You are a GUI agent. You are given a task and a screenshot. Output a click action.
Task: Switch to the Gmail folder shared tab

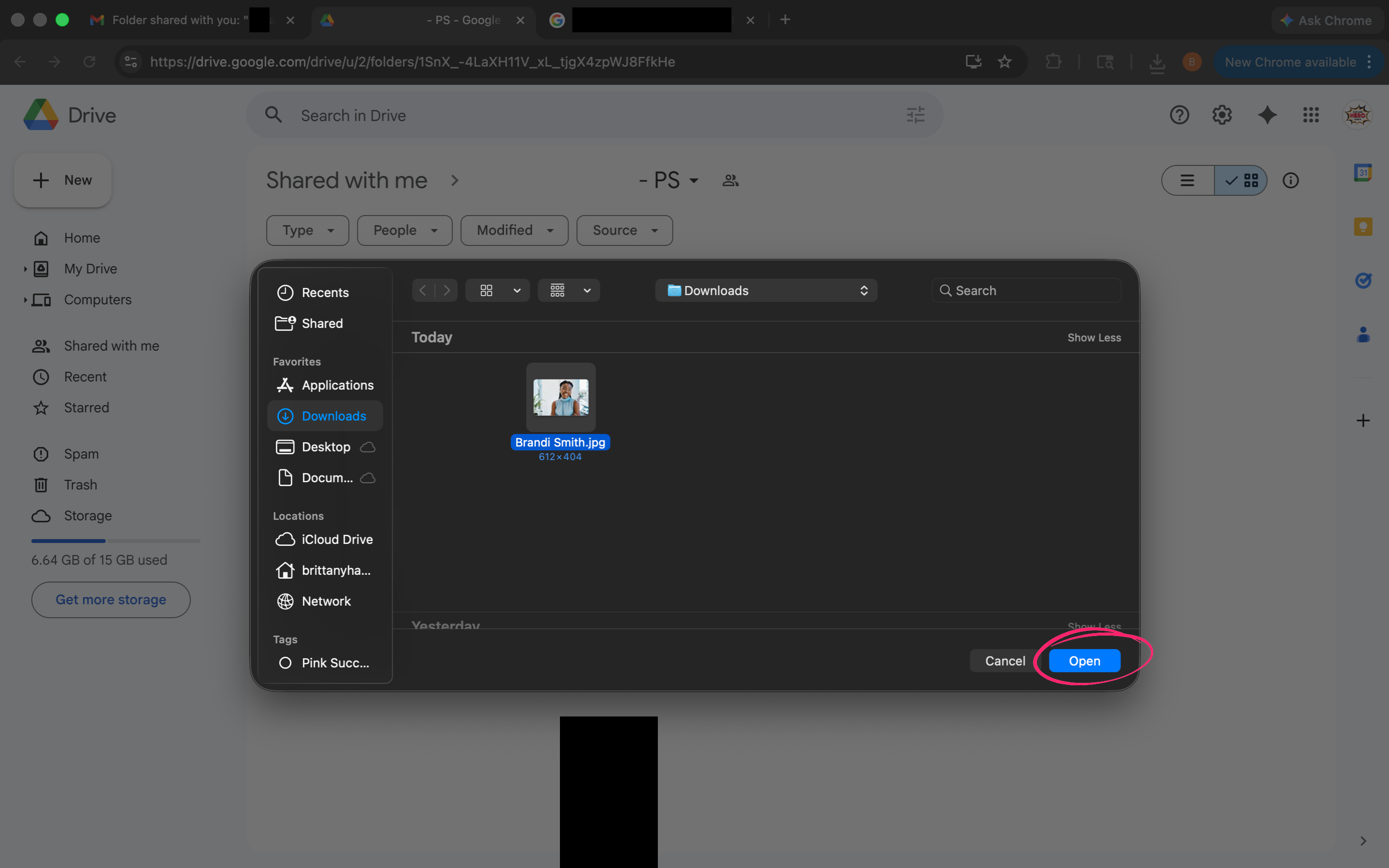[178, 20]
